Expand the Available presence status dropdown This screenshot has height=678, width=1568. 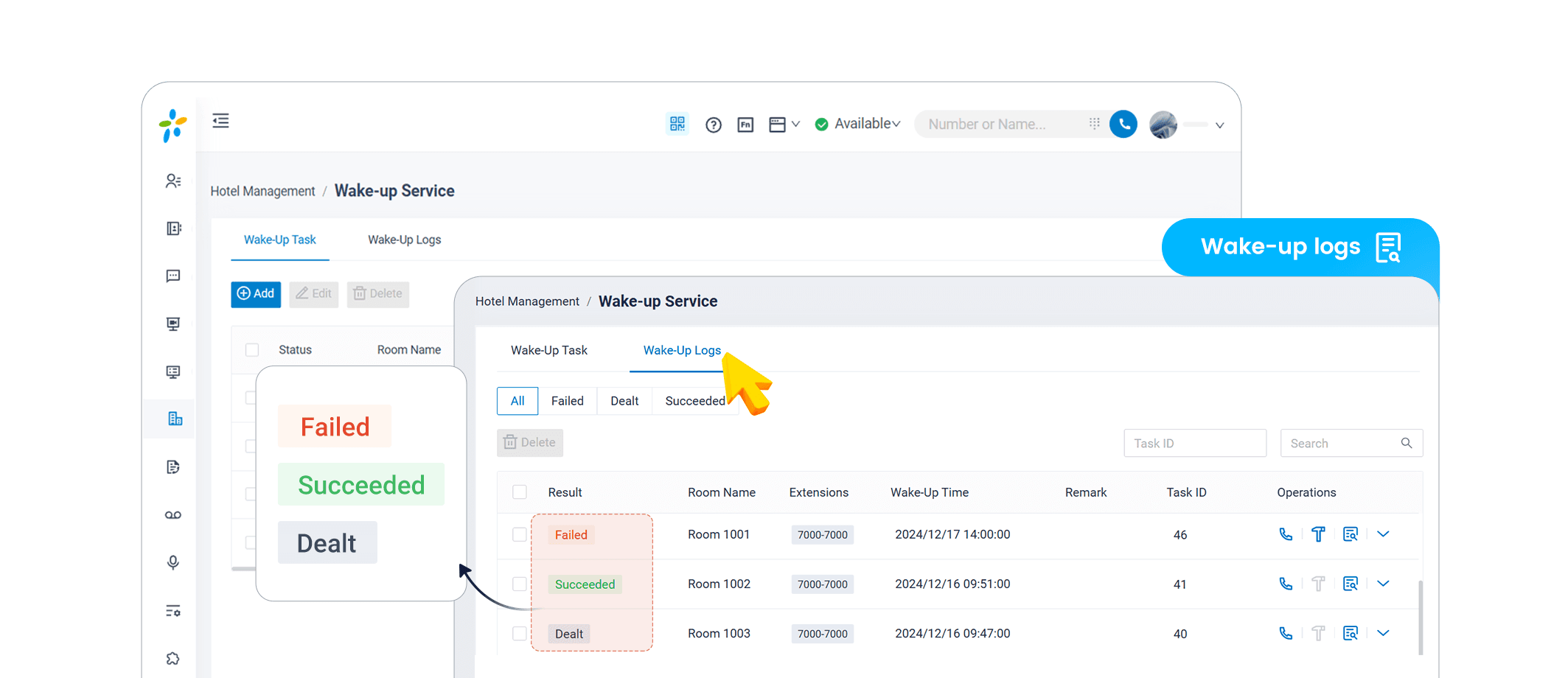857,124
